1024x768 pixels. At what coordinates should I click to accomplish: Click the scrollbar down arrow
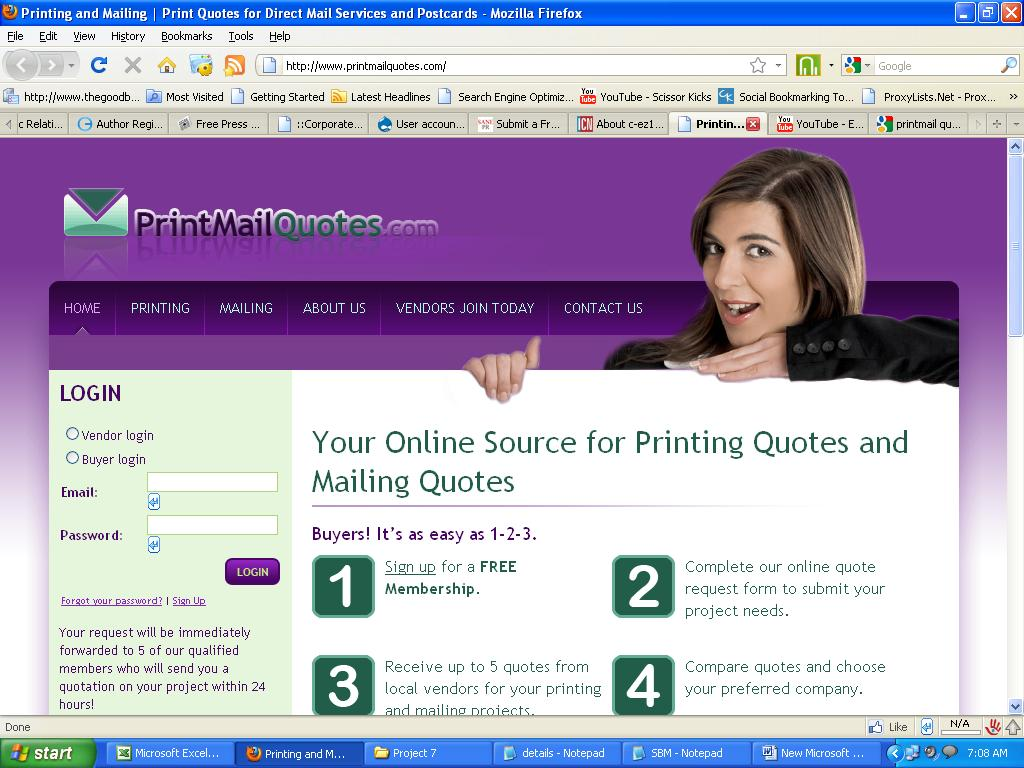pos(1015,706)
